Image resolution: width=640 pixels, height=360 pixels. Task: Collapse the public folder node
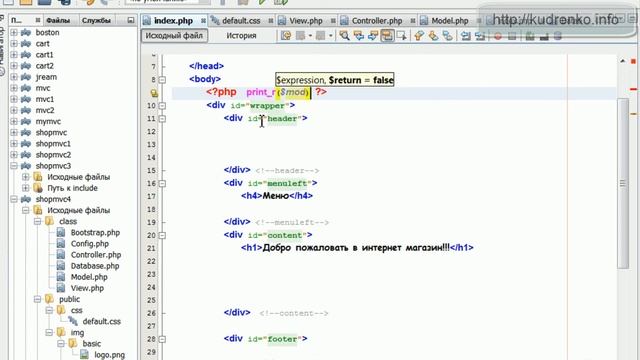37,299
